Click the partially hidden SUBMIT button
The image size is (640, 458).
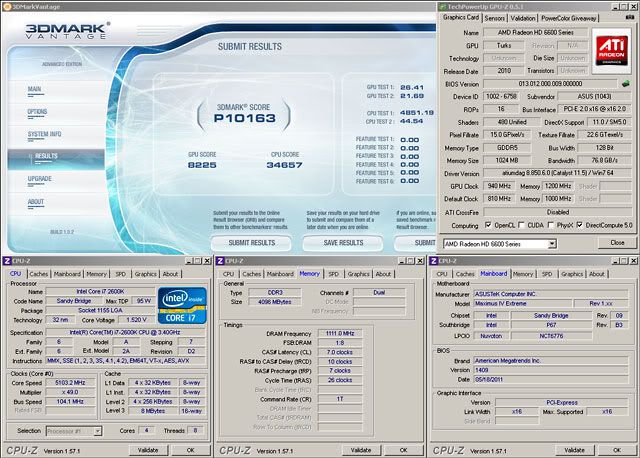(416, 243)
